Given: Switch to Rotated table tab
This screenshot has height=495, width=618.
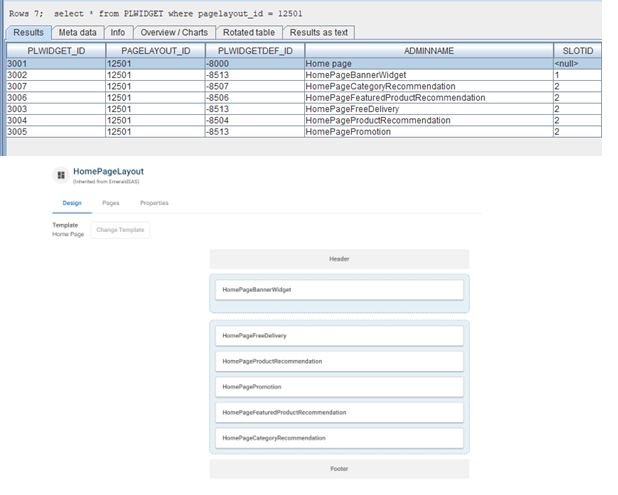Looking at the screenshot, I should point(249,32).
